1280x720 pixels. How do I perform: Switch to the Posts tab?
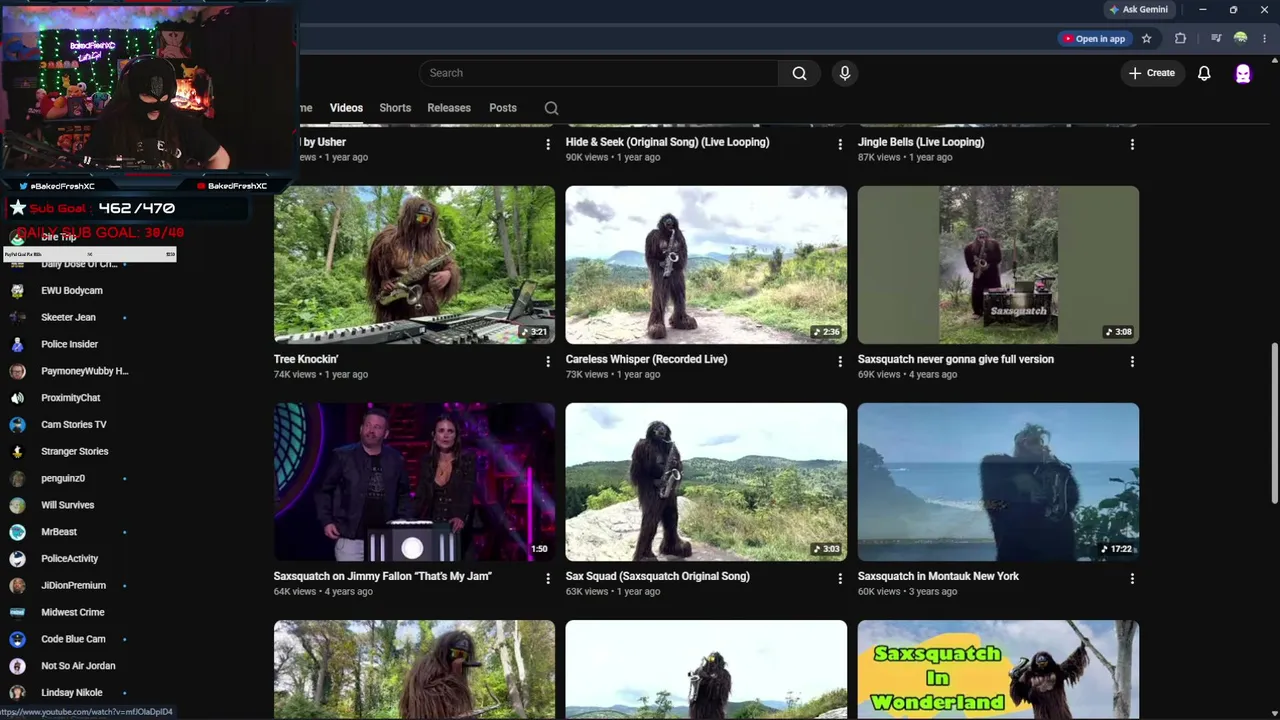point(503,108)
